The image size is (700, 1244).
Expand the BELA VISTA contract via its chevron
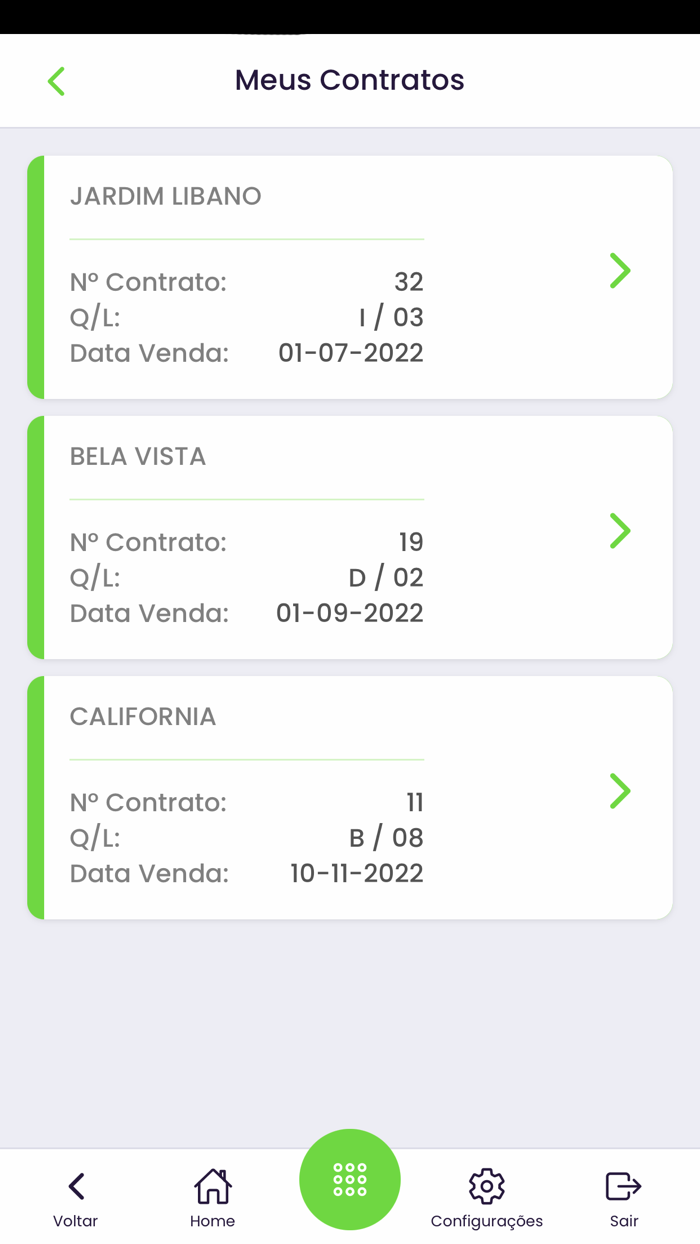(x=619, y=531)
